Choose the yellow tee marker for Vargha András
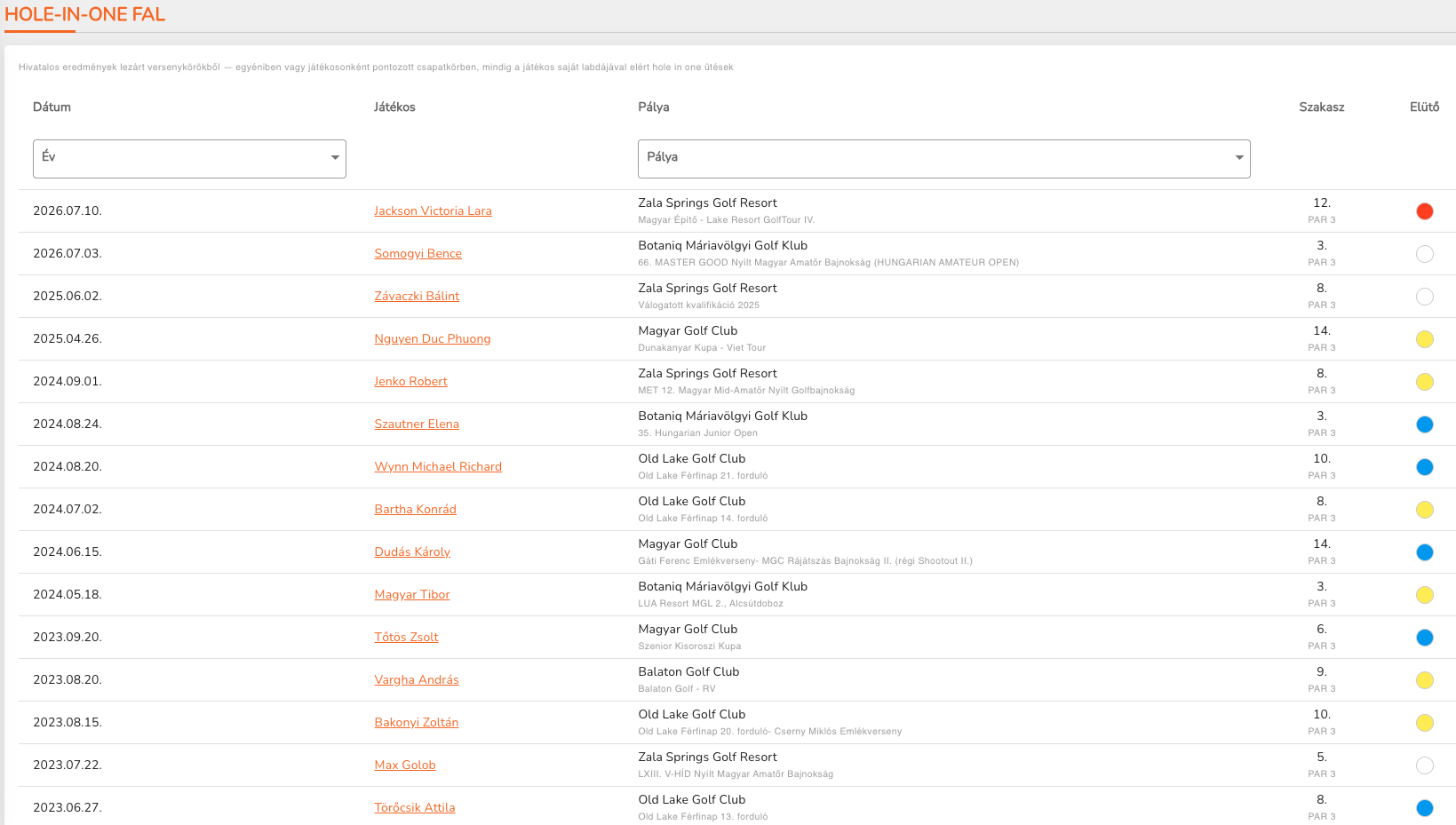The height and width of the screenshot is (825, 1456). point(1424,680)
